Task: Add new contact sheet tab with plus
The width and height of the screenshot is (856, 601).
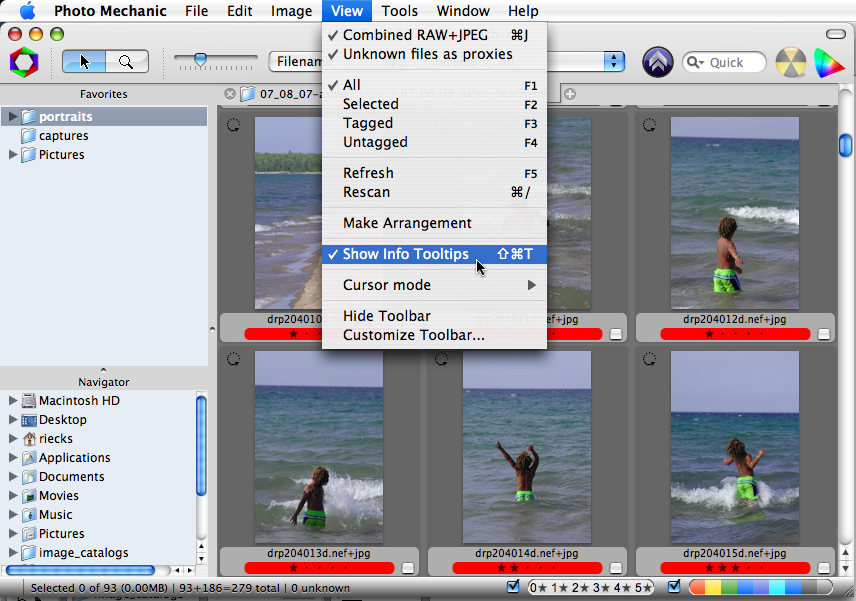Action: click(x=570, y=94)
